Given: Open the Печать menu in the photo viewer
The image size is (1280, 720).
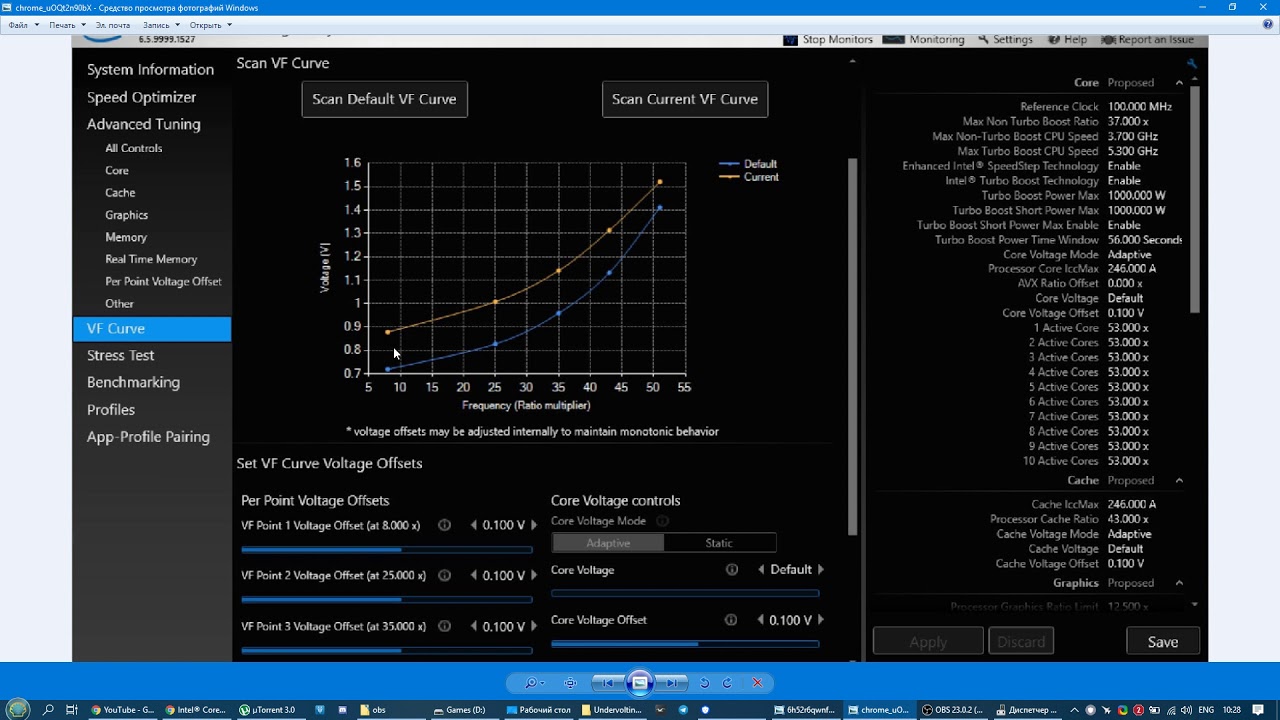Looking at the screenshot, I should coord(66,25).
